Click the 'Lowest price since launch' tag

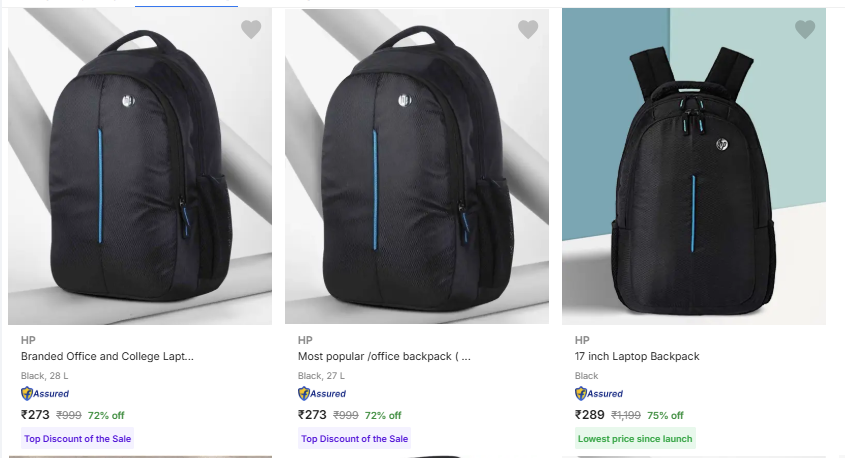[x=635, y=438]
